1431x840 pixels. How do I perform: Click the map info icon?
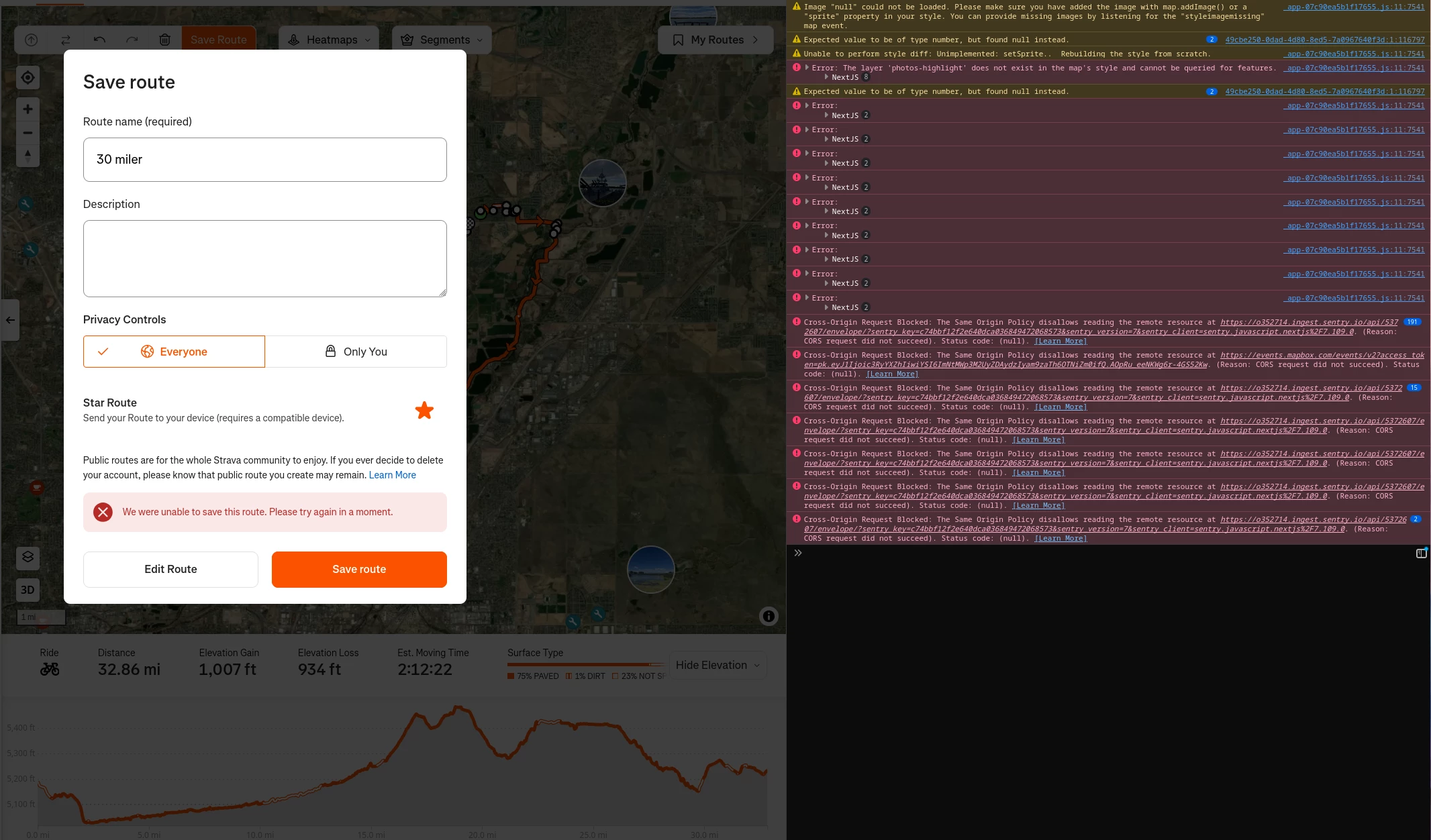769,616
